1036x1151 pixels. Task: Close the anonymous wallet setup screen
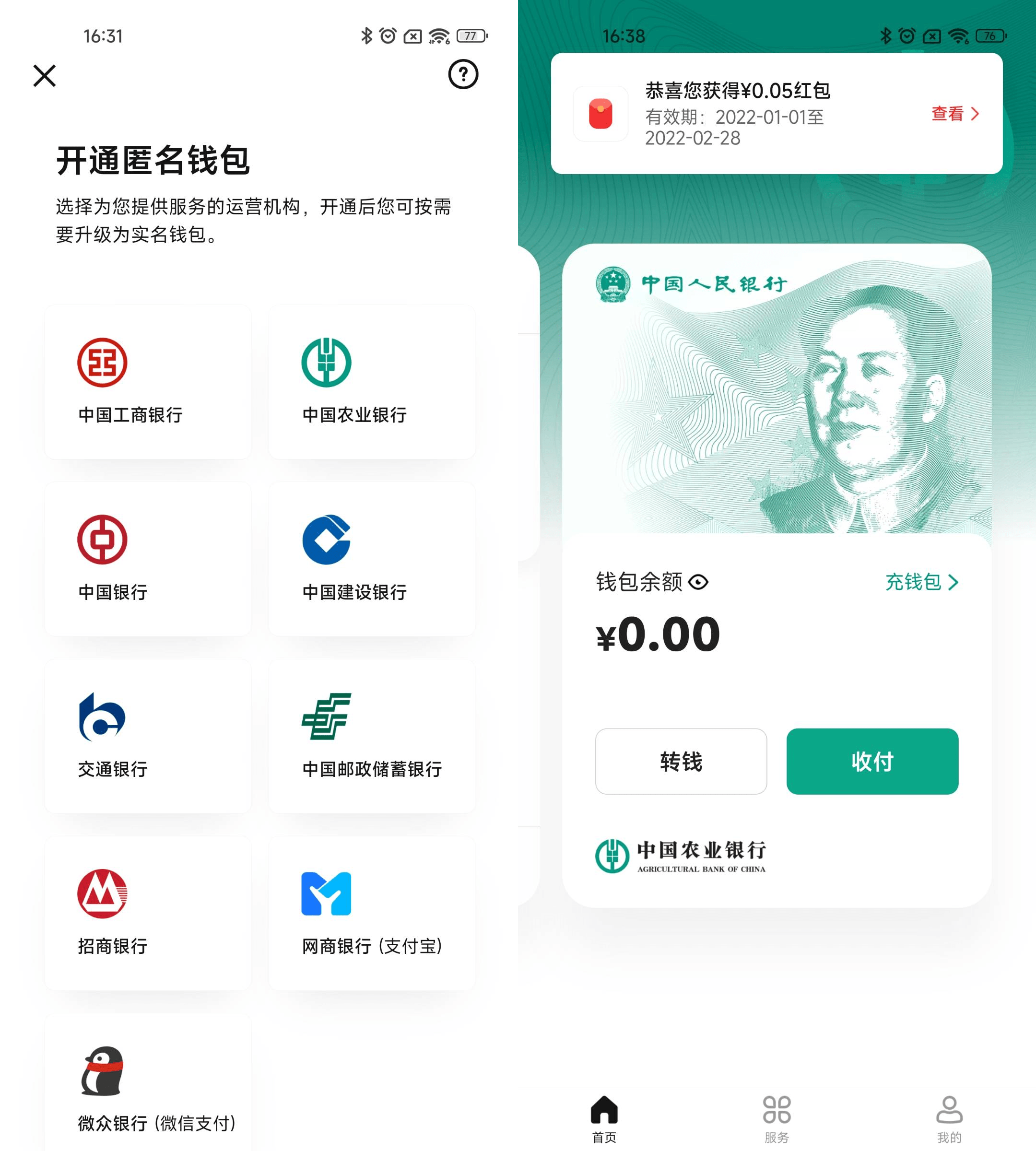pos(45,74)
